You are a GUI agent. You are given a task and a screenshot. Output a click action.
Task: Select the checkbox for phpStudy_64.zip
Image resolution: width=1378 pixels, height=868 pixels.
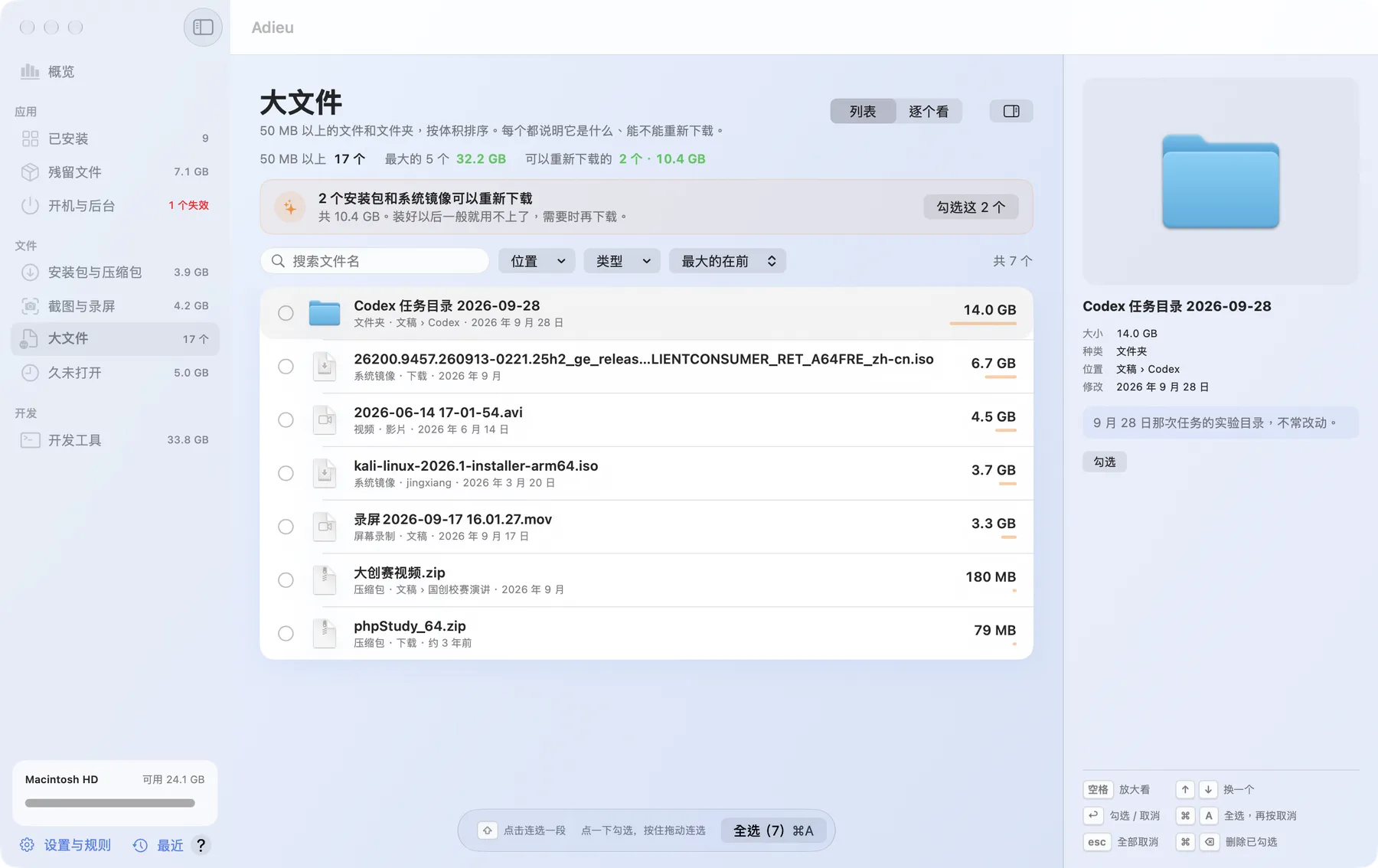pos(286,633)
